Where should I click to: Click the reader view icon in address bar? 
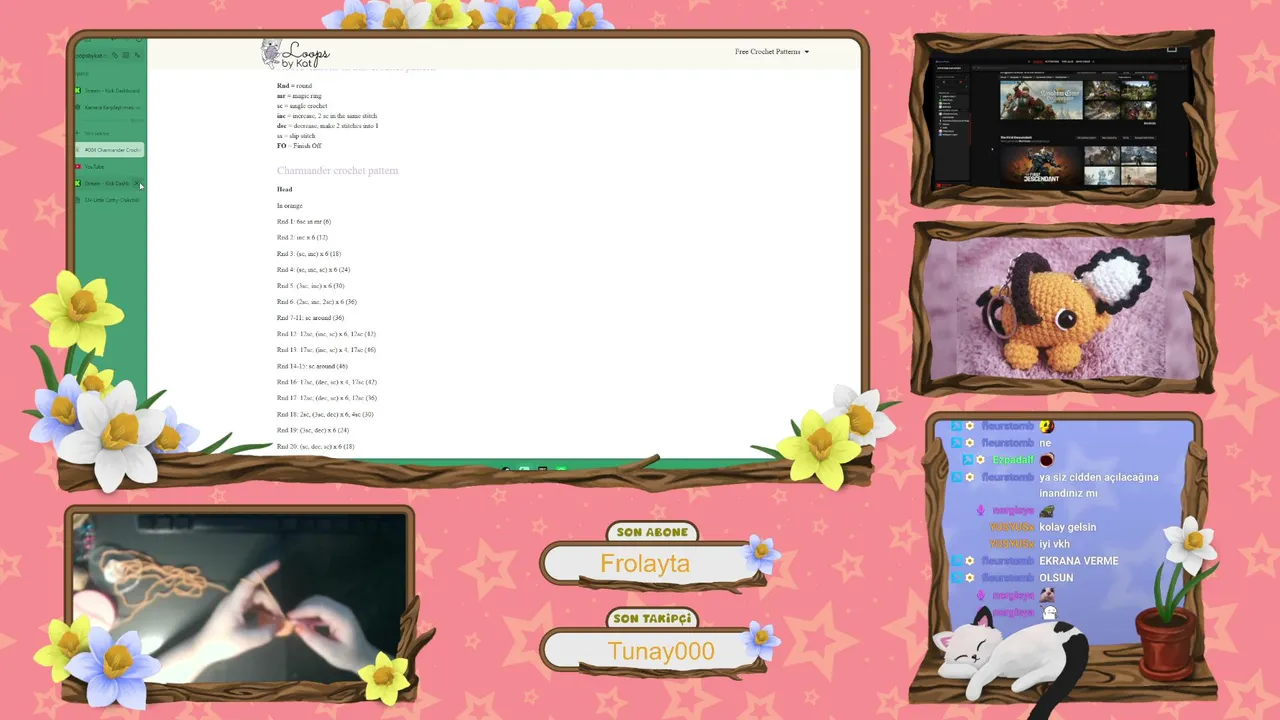click(126, 56)
